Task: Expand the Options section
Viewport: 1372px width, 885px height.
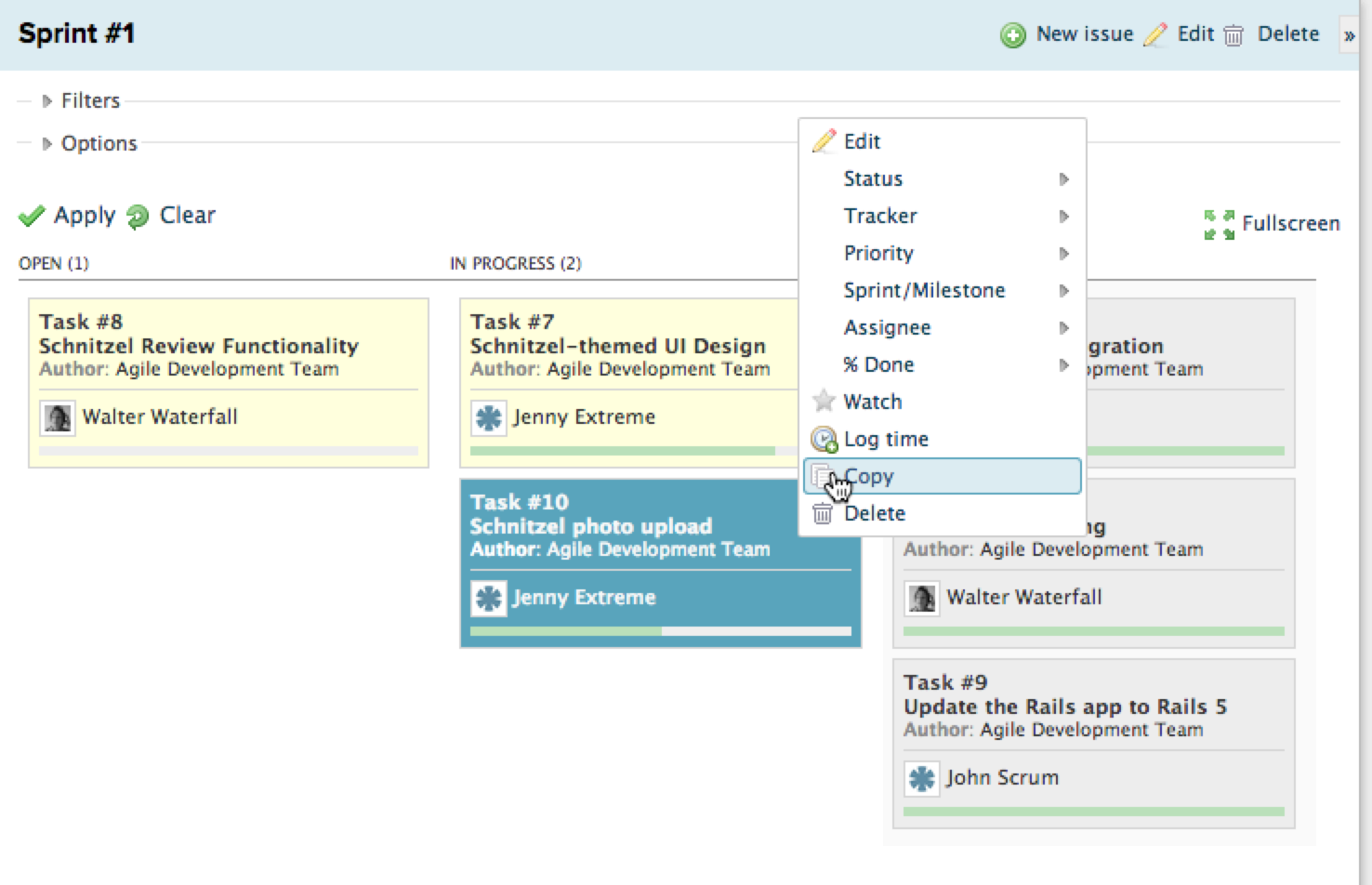Action: point(46,143)
